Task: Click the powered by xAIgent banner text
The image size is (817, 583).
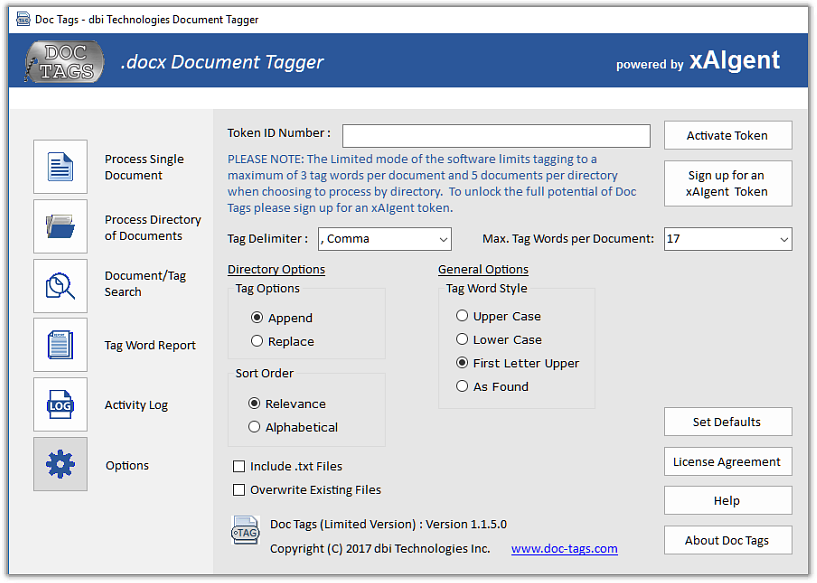Action: click(x=698, y=60)
